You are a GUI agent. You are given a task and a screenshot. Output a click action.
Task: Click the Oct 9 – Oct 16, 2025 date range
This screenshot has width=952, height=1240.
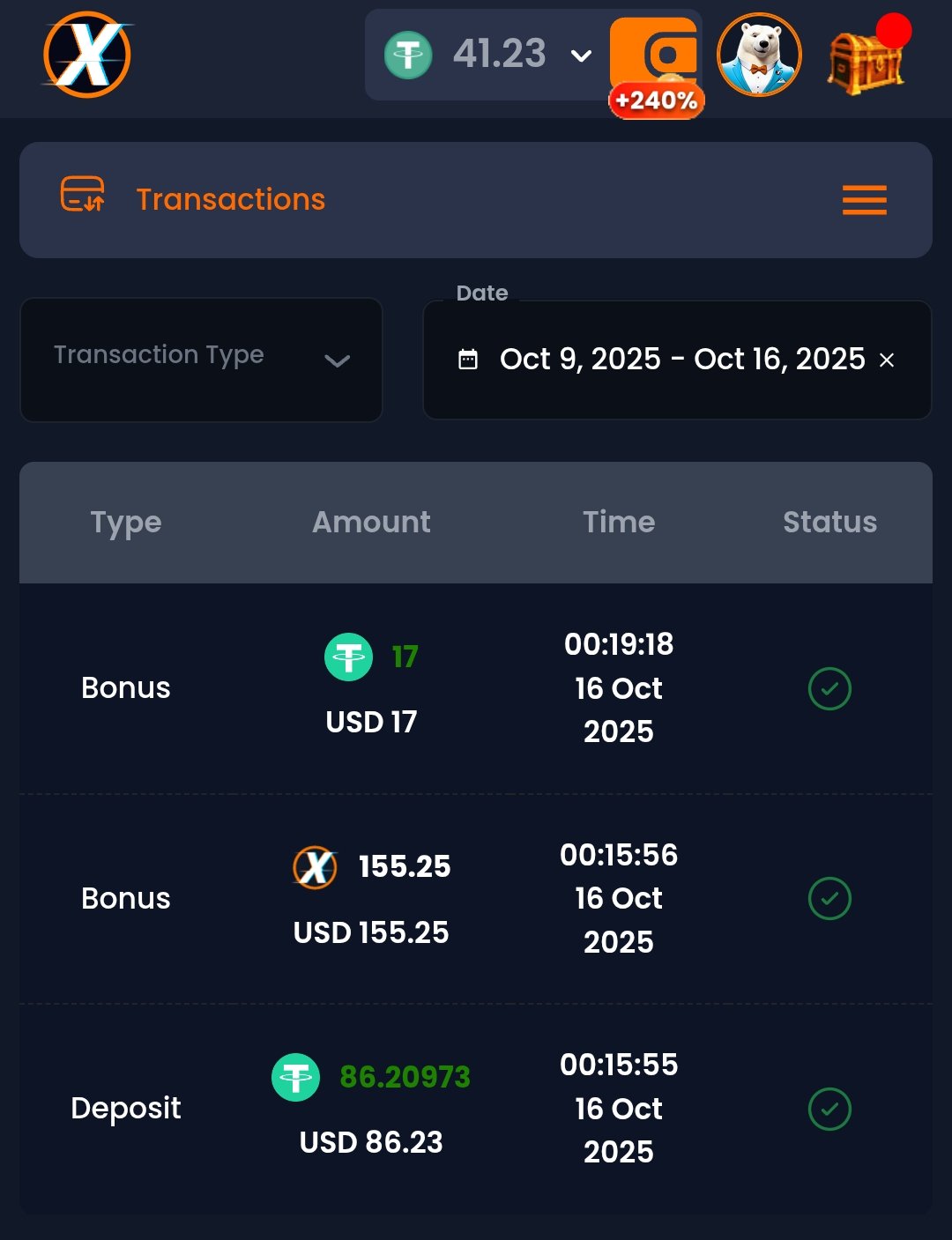coord(682,360)
